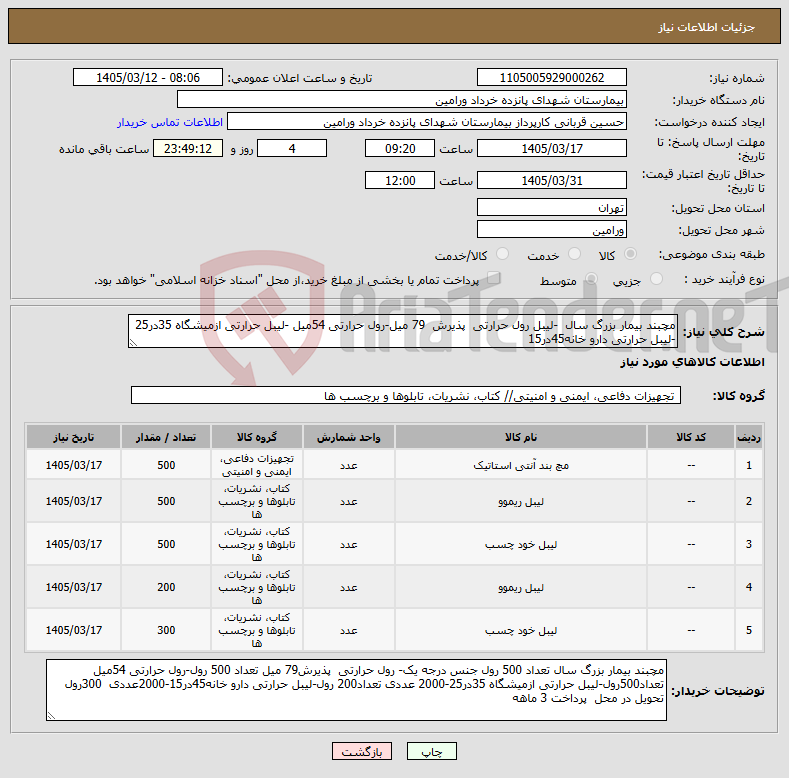Click the استان محل تحویل field تهران
The image size is (789, 778).
coord(551,207)
